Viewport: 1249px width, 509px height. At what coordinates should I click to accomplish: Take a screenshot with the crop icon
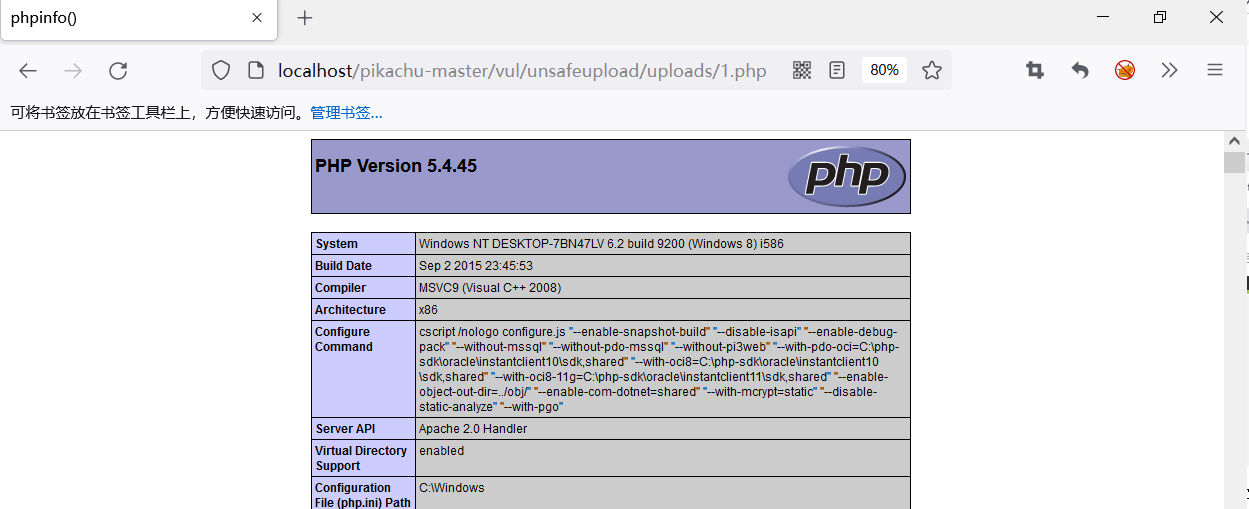pyautogui.click(x=1035, y=70)
